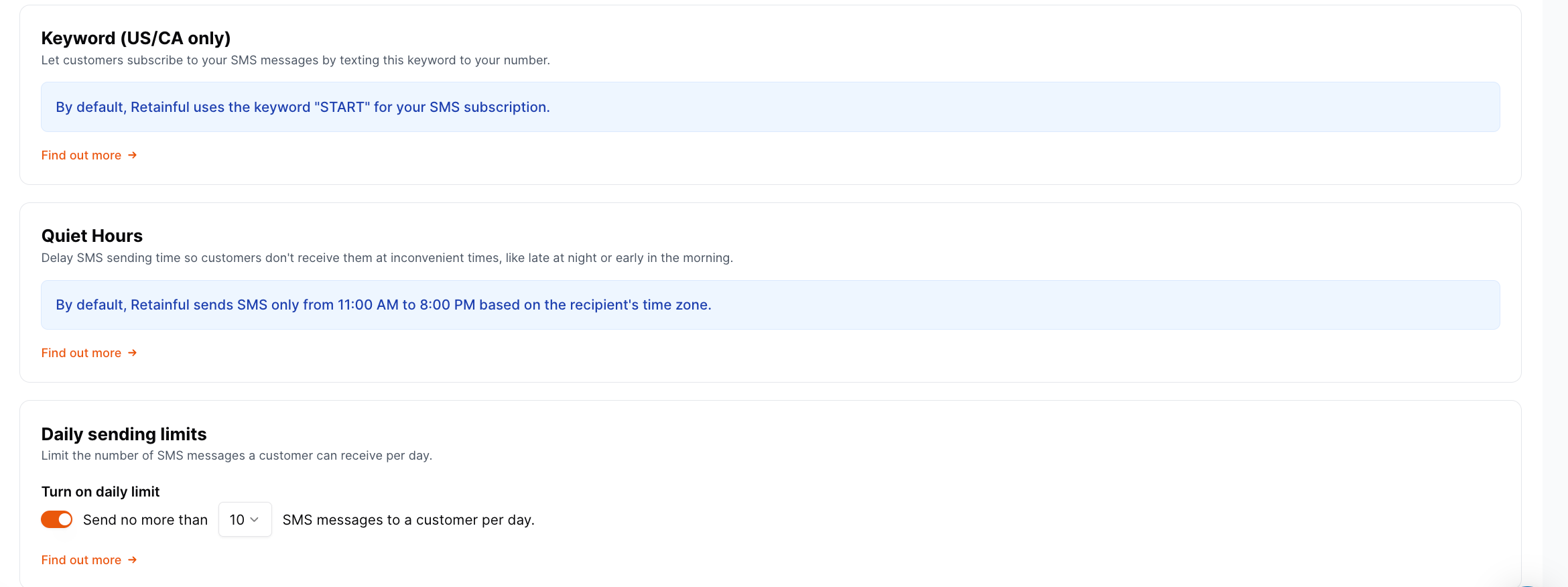
Task: Click the arrow icon beside Quiet Hours' Find out more
Action: [x=133, y=352]
